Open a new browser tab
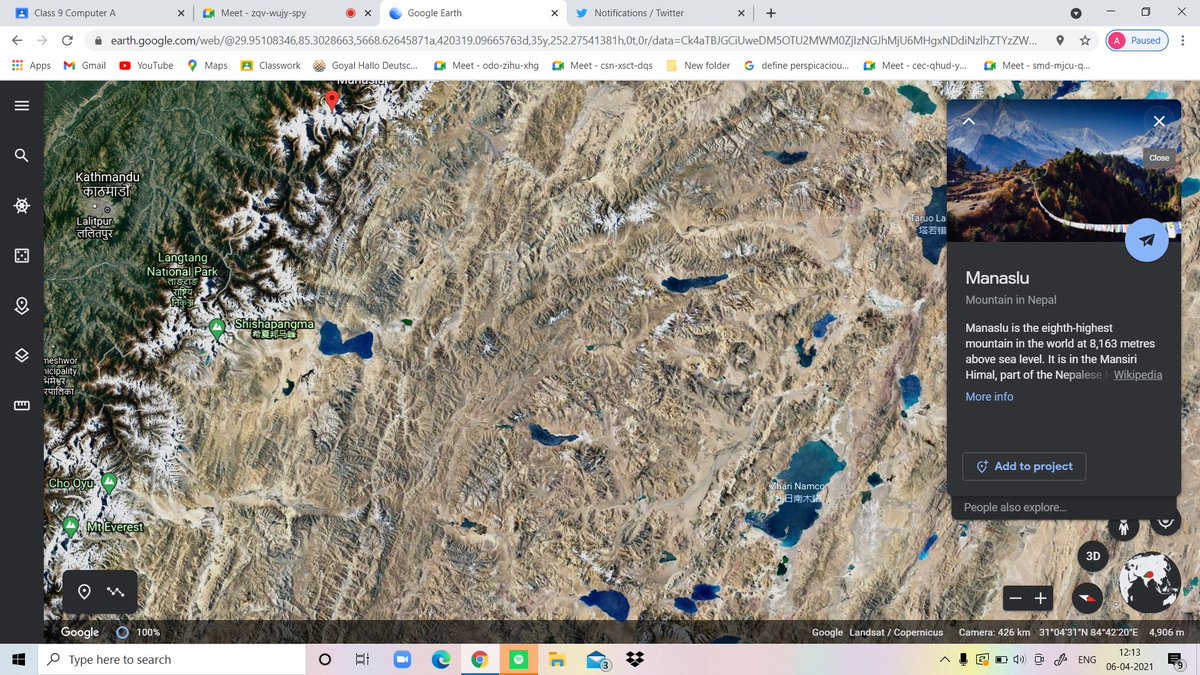 click(x=770, y=13)
